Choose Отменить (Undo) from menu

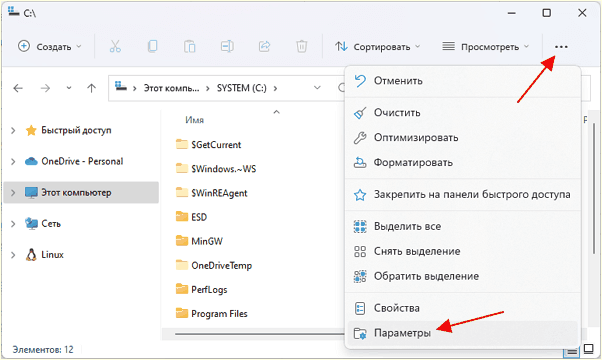[463, 81]
